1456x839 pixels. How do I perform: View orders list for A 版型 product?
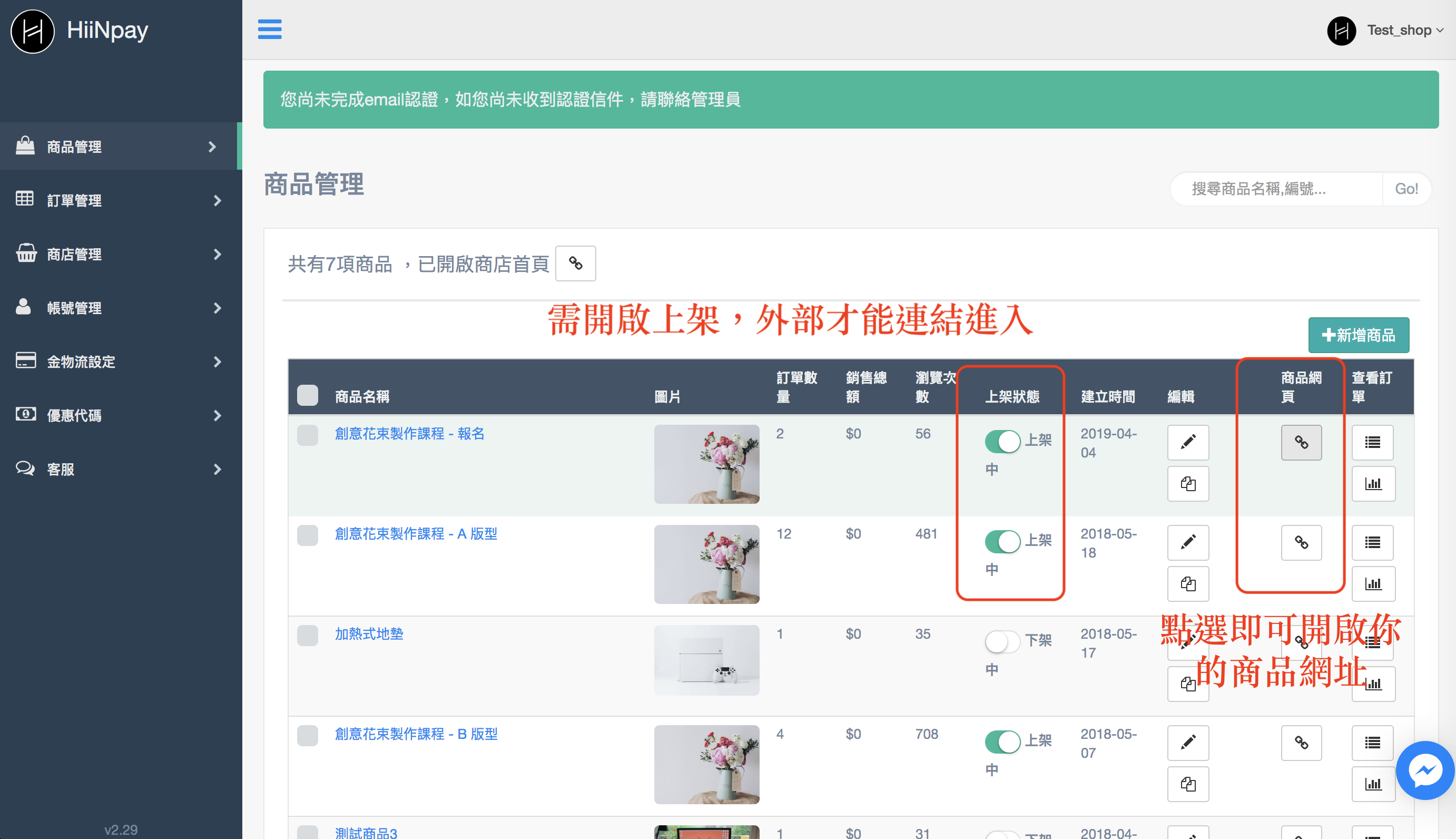pos(1372,543)
